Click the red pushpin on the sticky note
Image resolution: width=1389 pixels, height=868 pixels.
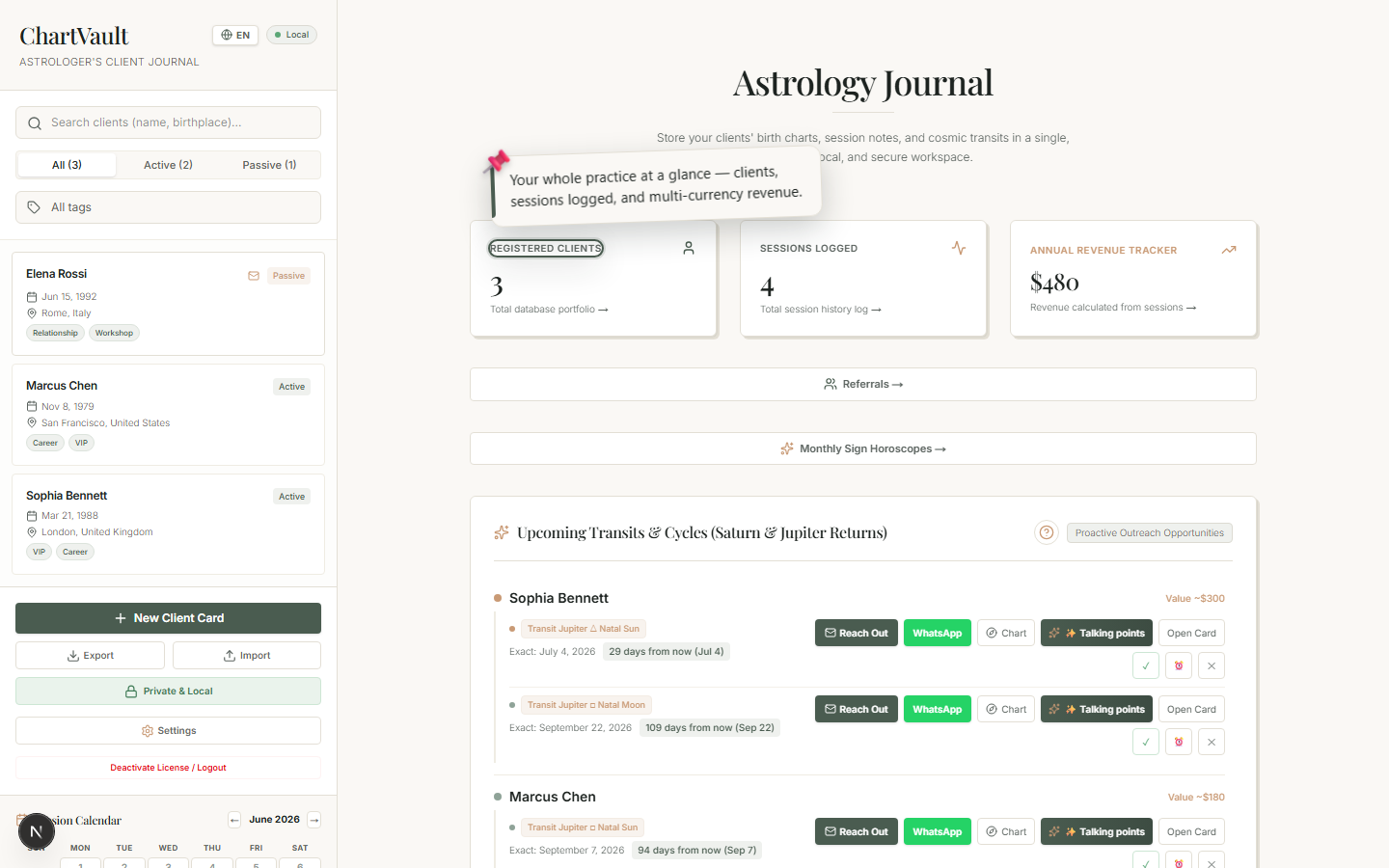click(x=497, y=161)
